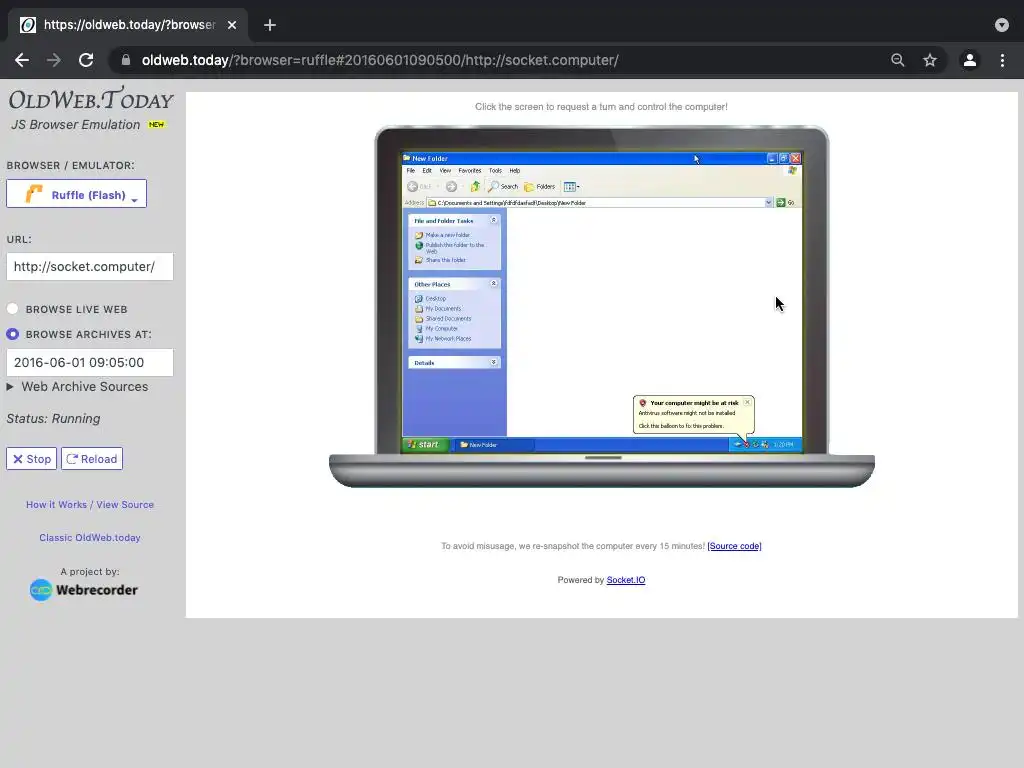The width and height of the screenshot is (1024, 768).
Task: Open XP Tools menu
Action: point(496,170)
